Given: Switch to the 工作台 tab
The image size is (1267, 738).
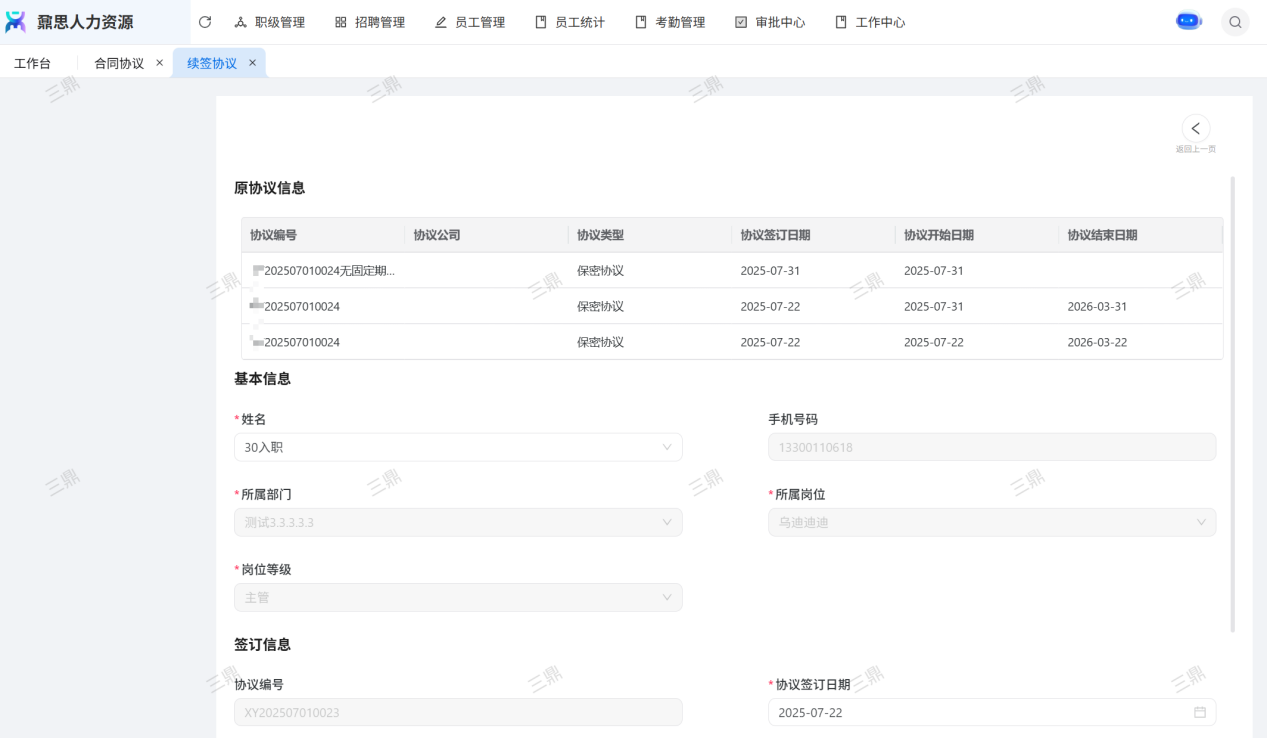Looking at the screenshot, I should point(32,63).
